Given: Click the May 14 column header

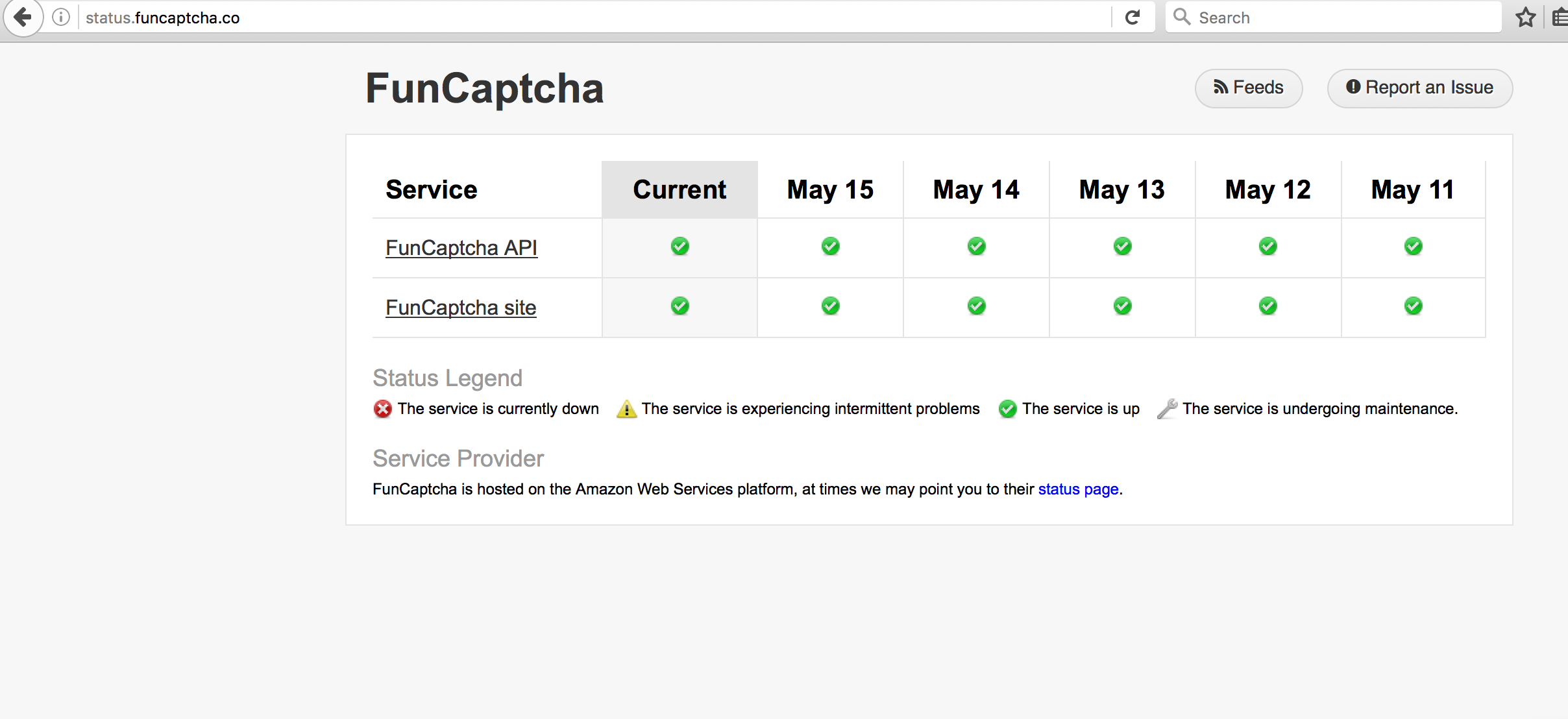Looking at the screenshot, I should point(976,189).
